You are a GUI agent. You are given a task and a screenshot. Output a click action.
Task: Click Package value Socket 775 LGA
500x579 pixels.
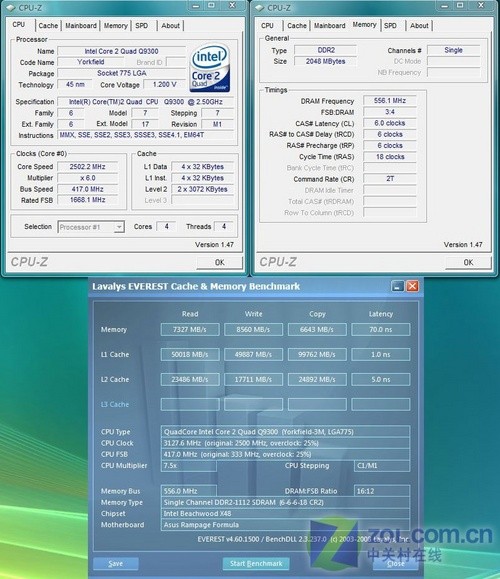point(121,73)
